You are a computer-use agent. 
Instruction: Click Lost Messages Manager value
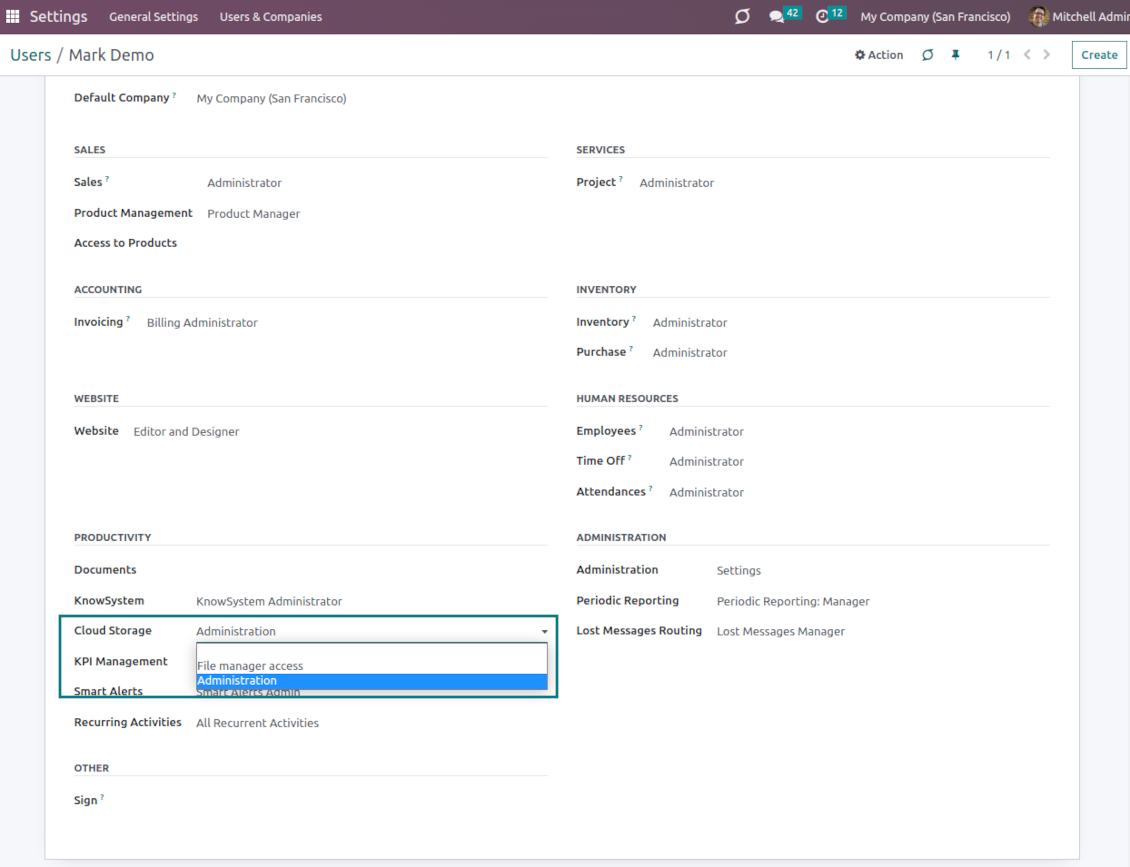coord(780,631)
